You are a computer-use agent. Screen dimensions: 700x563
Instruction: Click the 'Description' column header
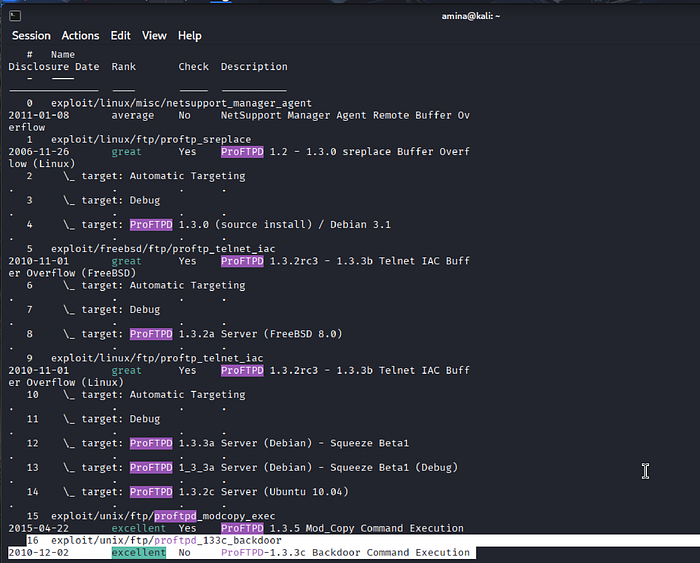[x=254, y=67]
